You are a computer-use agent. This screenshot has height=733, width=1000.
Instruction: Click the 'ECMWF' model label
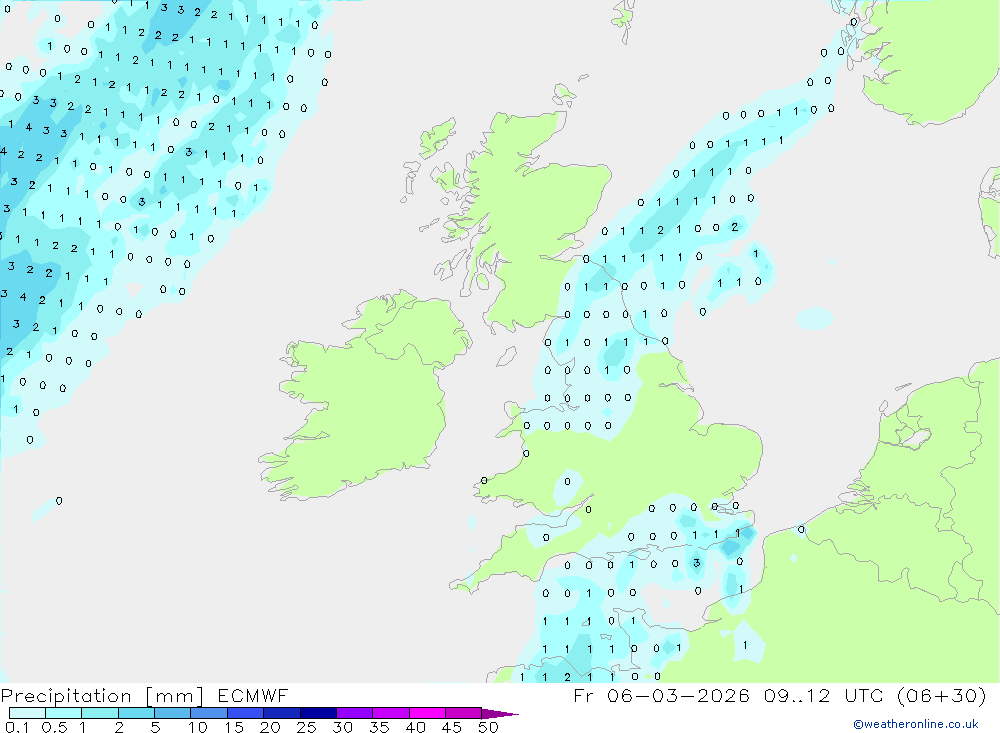[x=253, y=696]
